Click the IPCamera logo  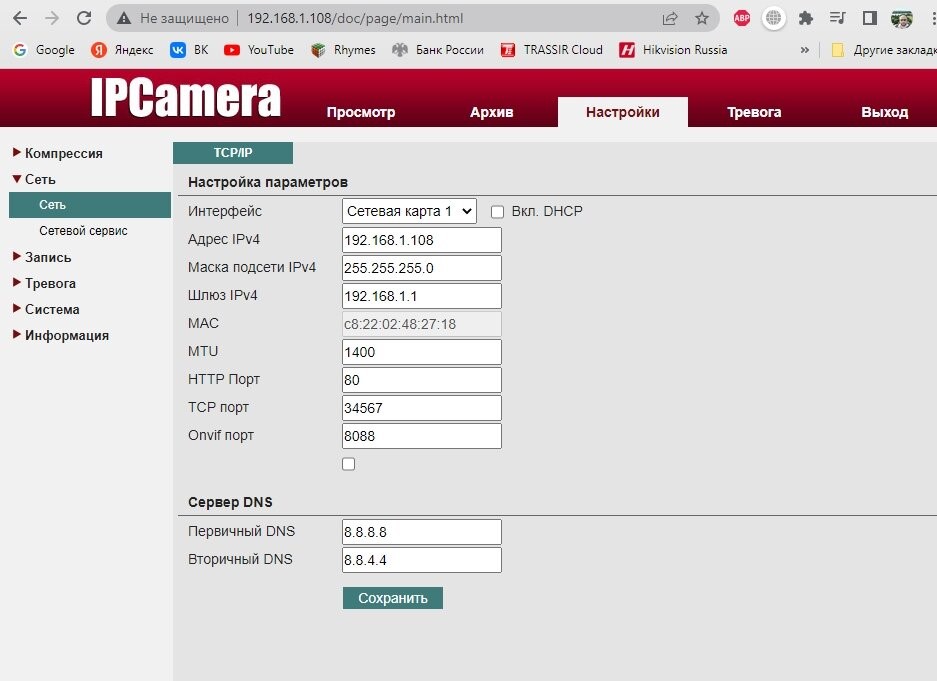pos(185,97)
